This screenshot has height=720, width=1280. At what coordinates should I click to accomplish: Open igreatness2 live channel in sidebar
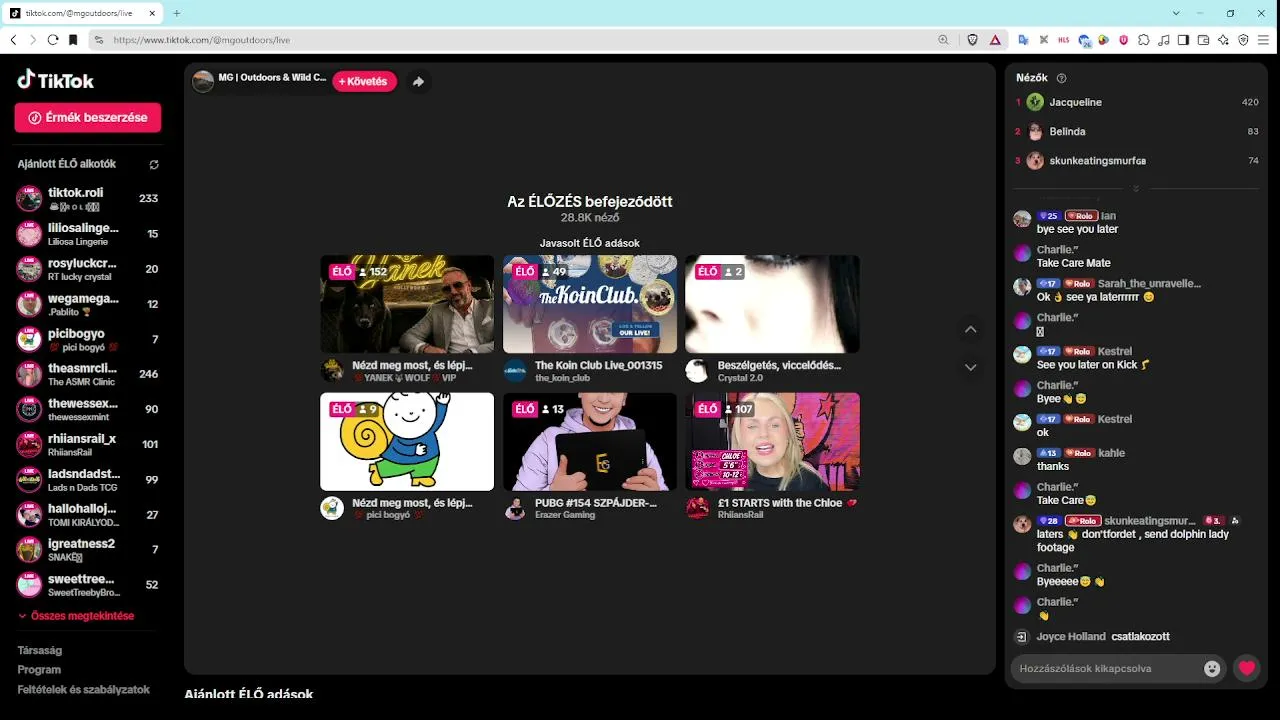click(88, 549)
